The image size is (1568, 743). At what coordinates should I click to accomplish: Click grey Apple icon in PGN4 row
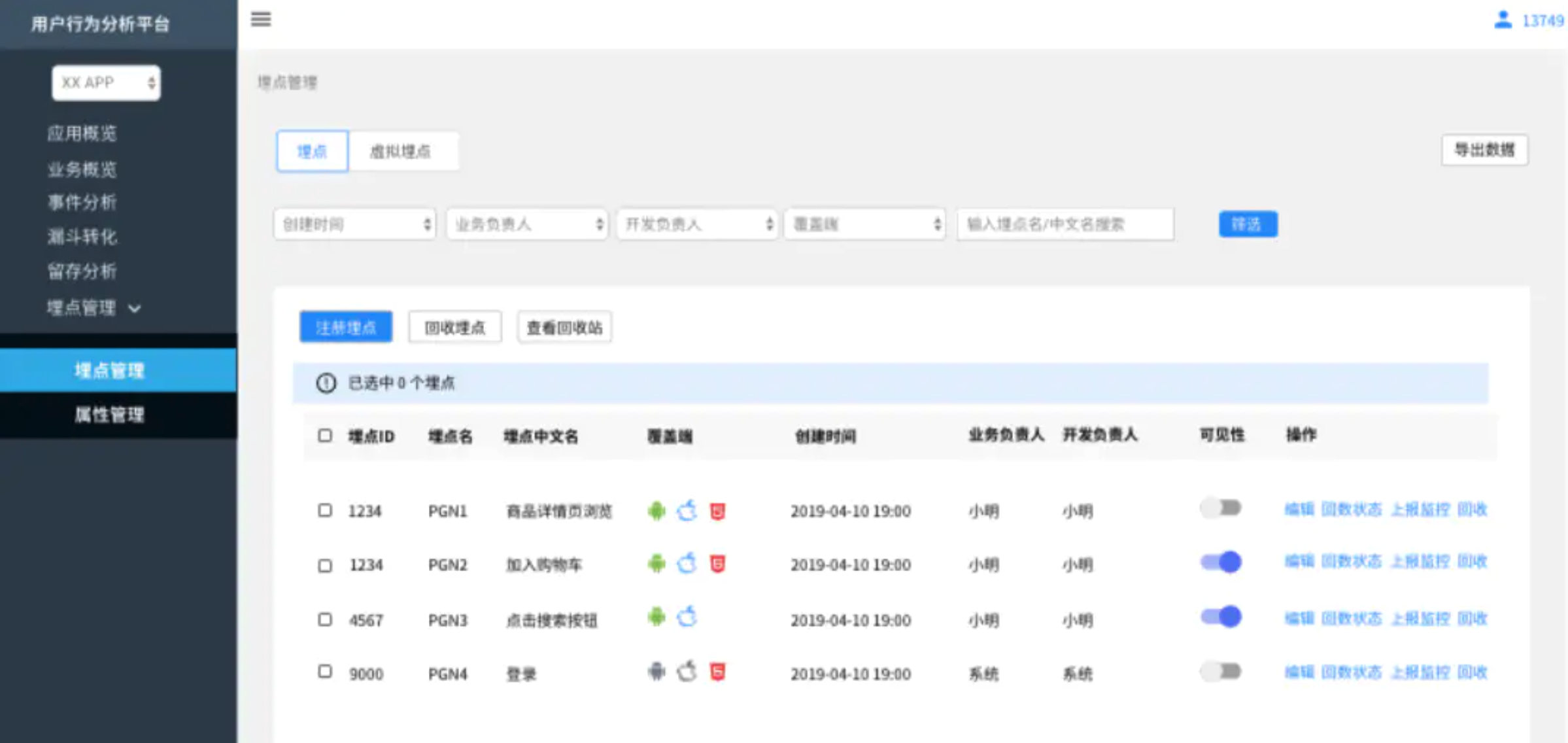687,672
